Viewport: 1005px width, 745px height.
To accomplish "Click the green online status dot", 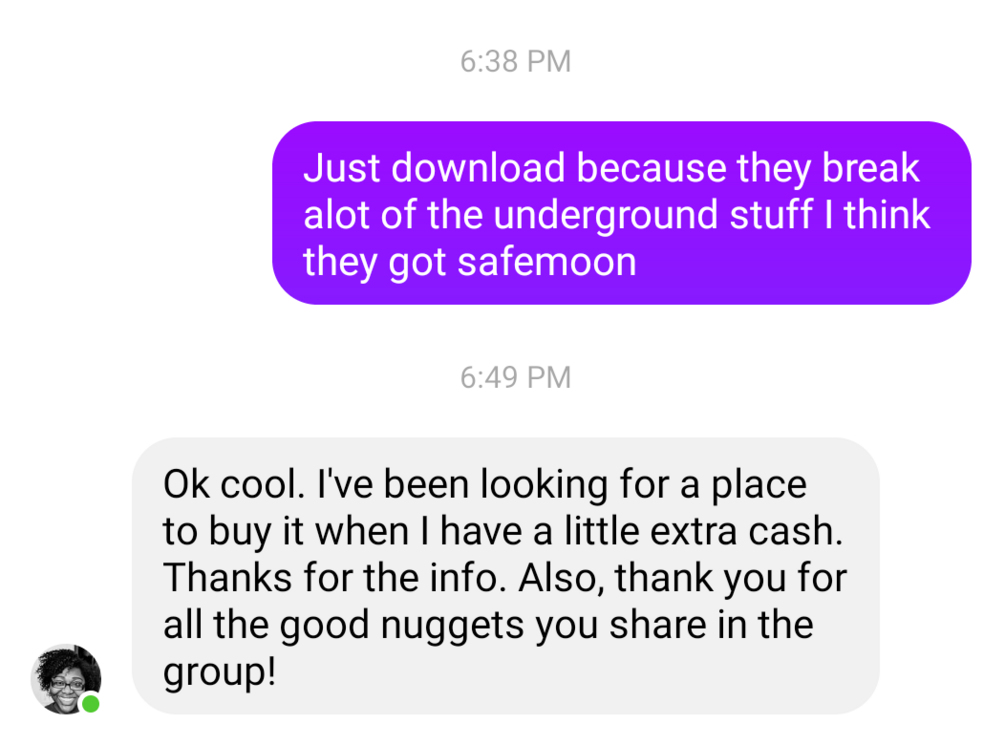I will [x=90, y=703].
